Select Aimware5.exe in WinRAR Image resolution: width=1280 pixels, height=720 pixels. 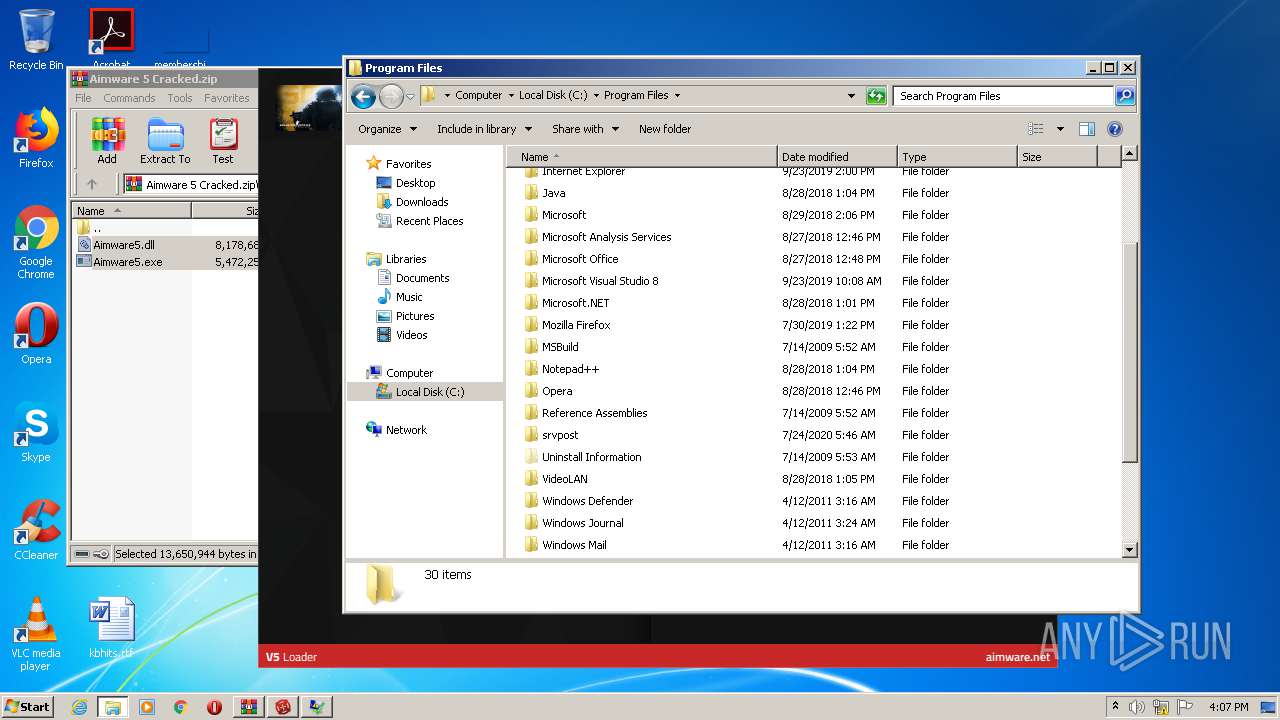[x=127, y=262]
